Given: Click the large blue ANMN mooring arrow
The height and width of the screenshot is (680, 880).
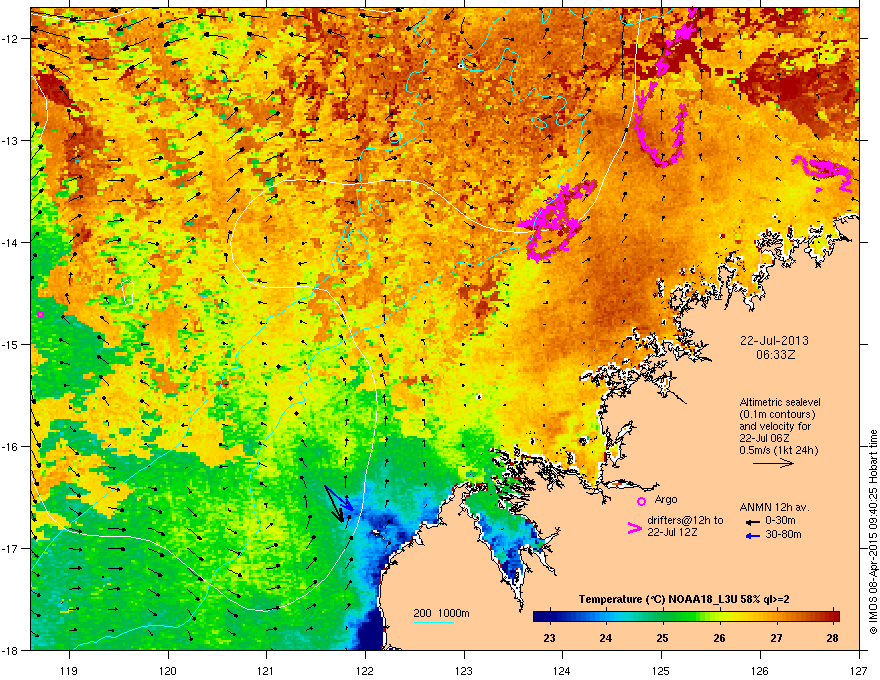Looking at the screenshot, I should [339, 498].
